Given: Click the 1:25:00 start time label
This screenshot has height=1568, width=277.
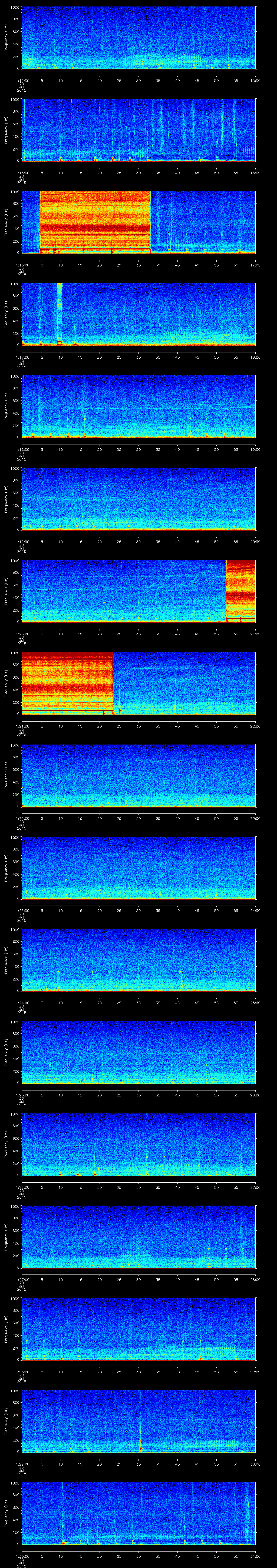Looking at the screenshot, I should [22, 1095].
